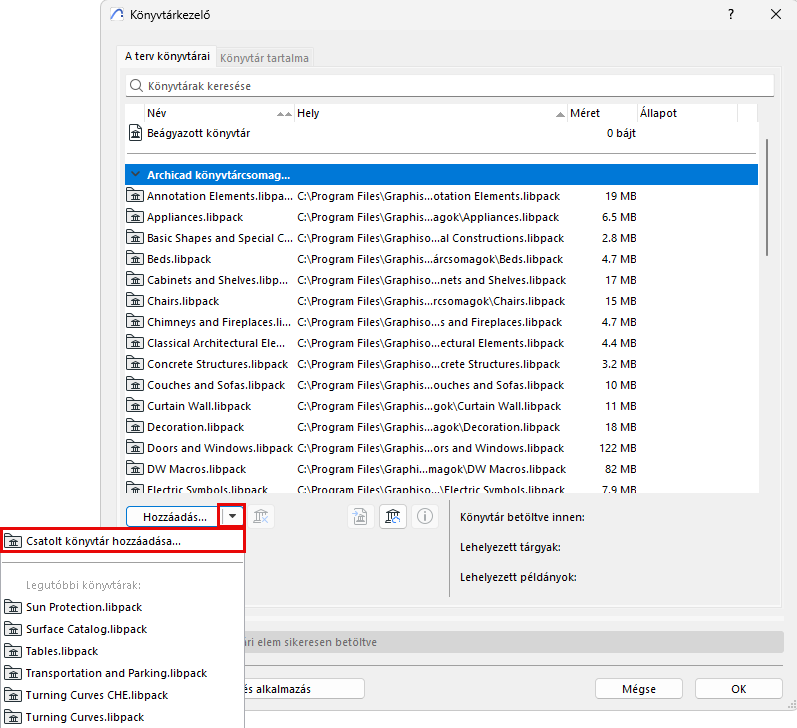Click the Surface Catalog.libpack folder icon

13,629
